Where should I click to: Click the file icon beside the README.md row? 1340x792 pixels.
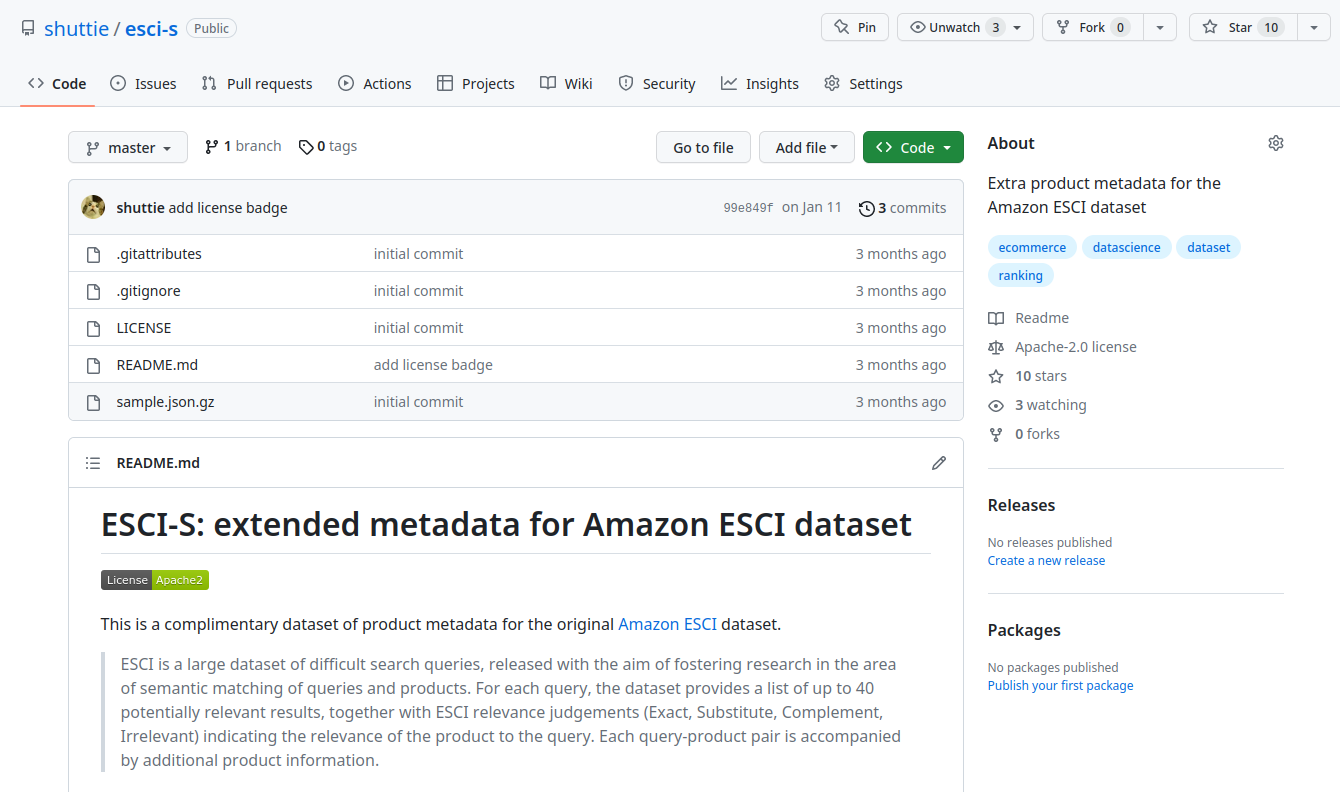click(93, 365)
